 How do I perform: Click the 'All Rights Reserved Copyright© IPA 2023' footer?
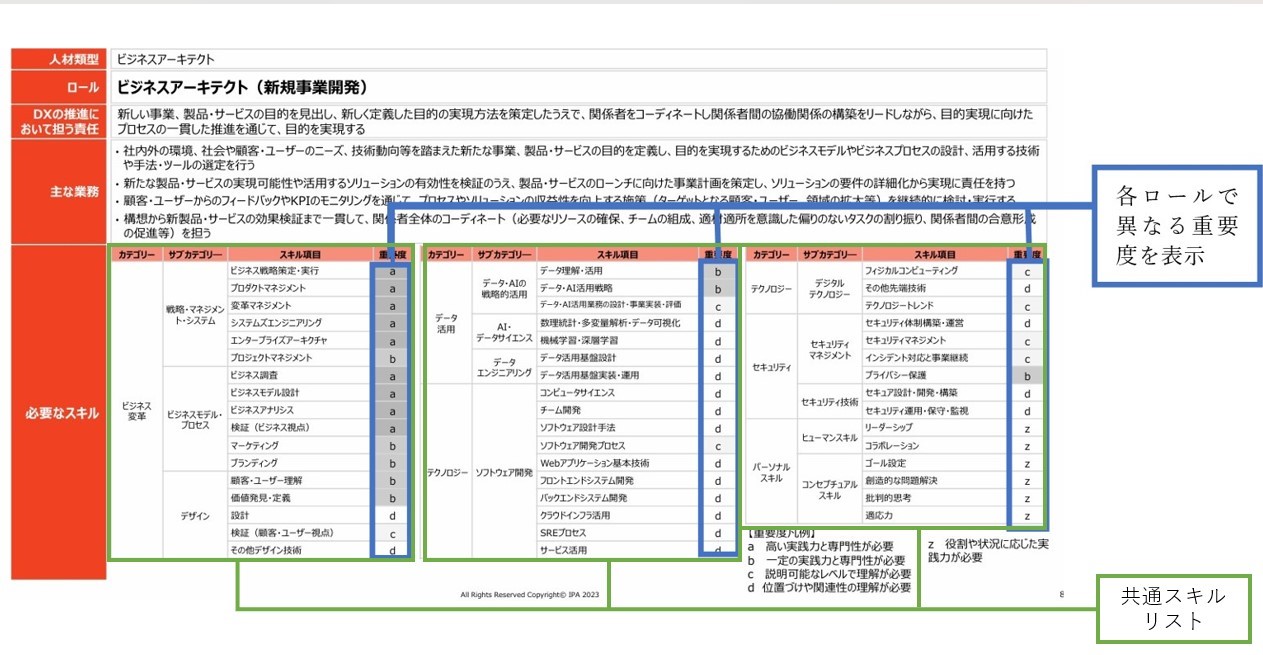[x=529, y=595]
